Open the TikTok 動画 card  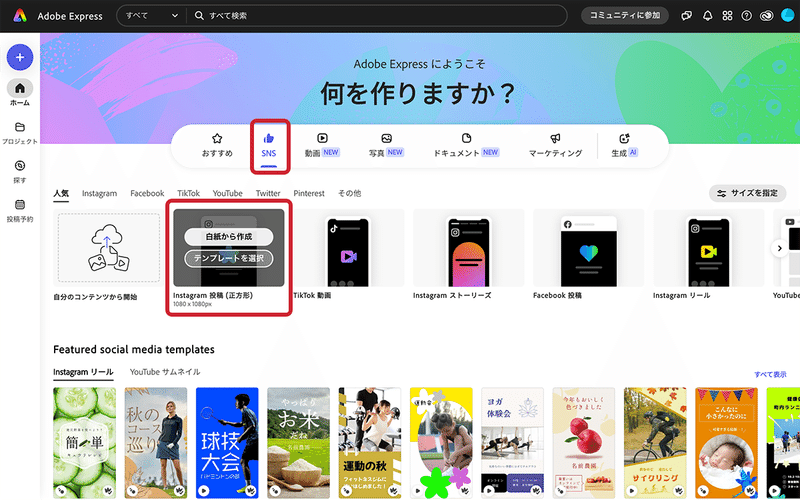point(349,248)
